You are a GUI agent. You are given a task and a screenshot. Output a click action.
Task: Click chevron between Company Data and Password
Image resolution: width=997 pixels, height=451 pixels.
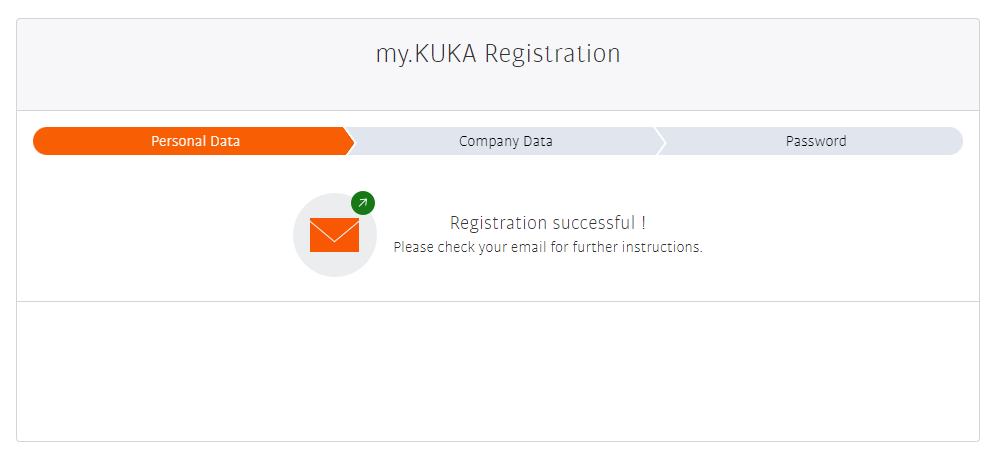pyautogui.click(x=660, y=141)
